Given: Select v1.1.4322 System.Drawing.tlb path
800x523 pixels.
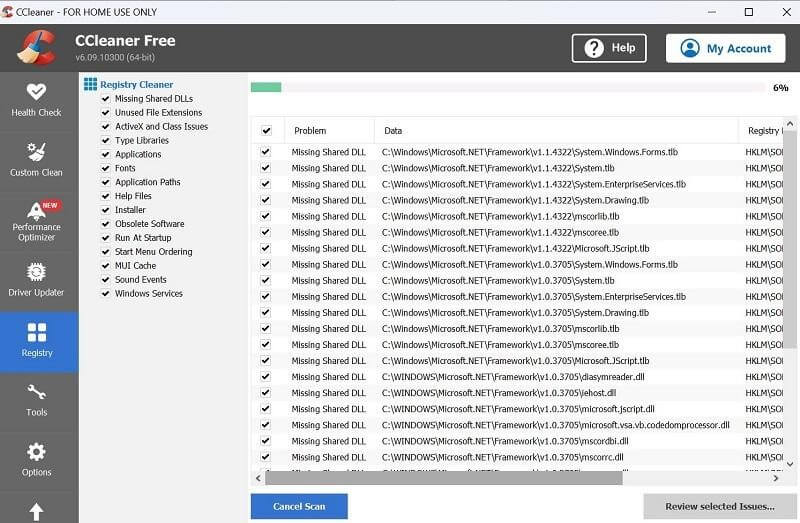Looking at the screenshot, I should coord(515,200).
